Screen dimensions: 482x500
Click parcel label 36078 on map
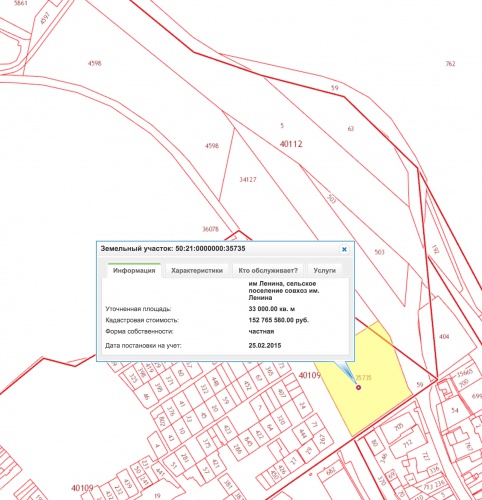pos(211,229)
